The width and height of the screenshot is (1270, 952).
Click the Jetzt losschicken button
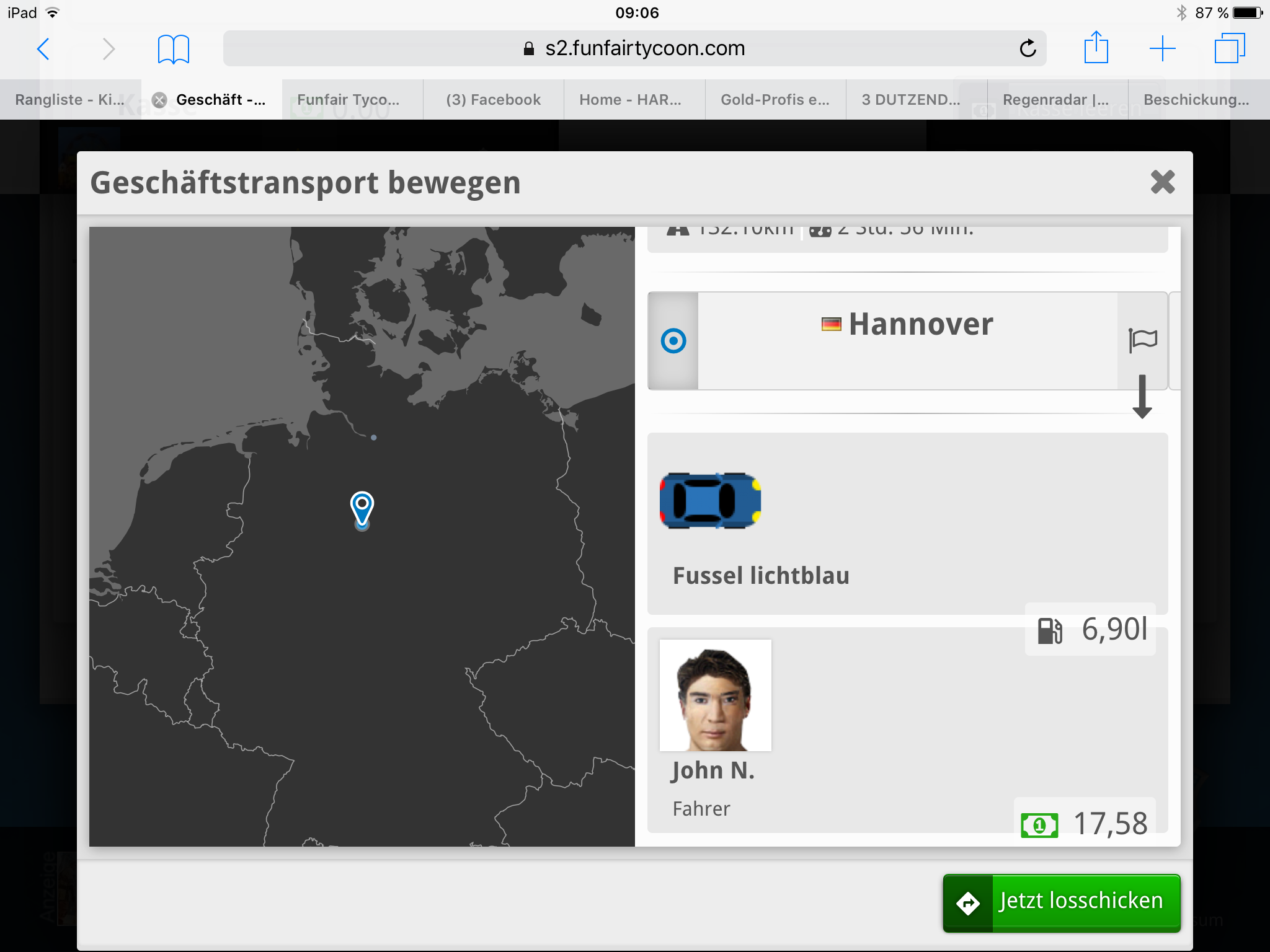pos(1062,902)
